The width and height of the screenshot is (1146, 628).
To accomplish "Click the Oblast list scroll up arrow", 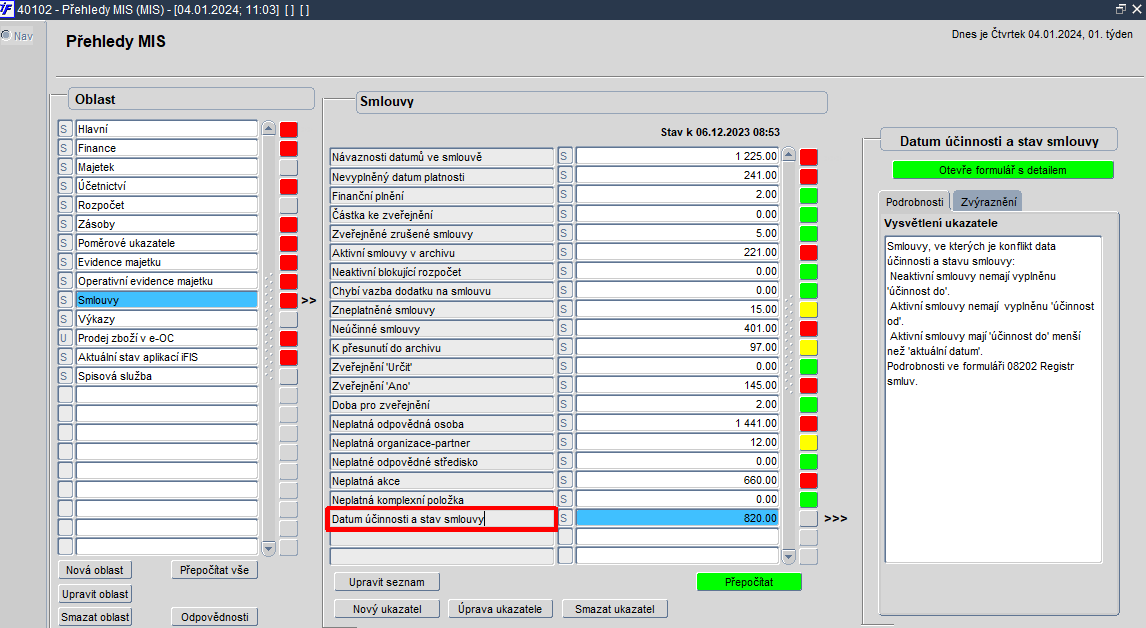I will pos(268,129).
